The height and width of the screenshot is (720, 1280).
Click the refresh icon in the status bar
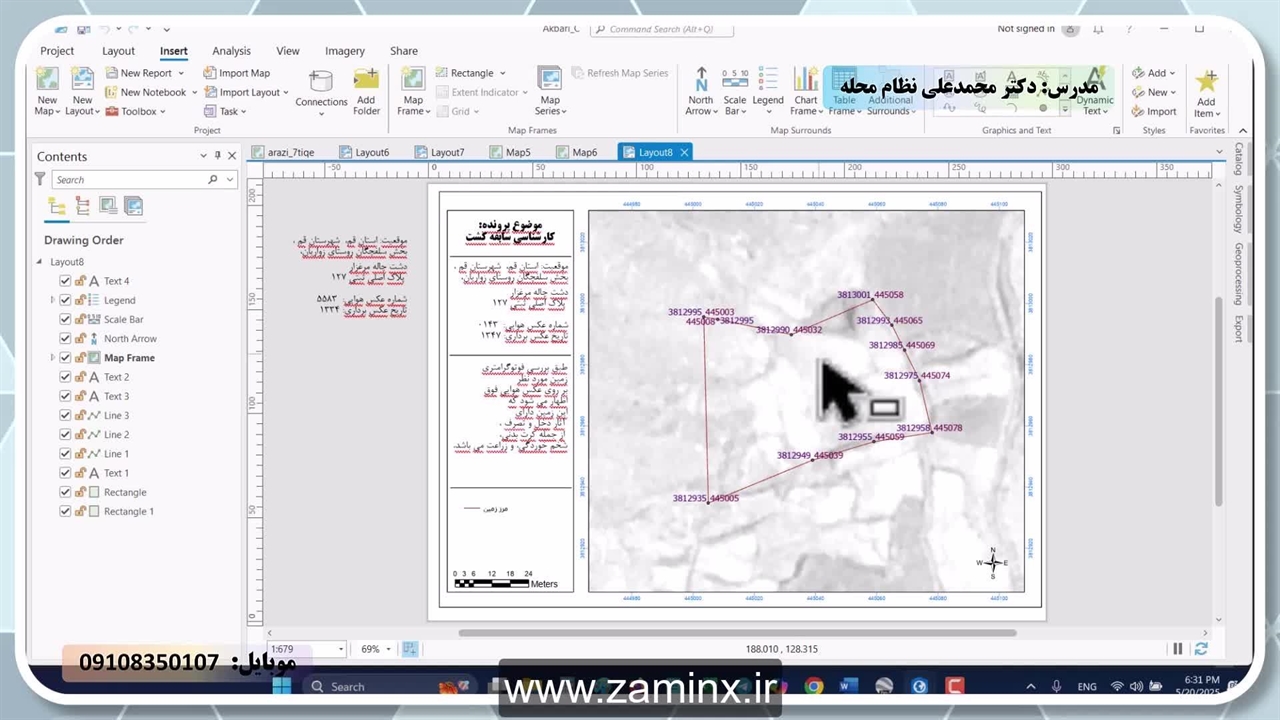click(1201, 649)
